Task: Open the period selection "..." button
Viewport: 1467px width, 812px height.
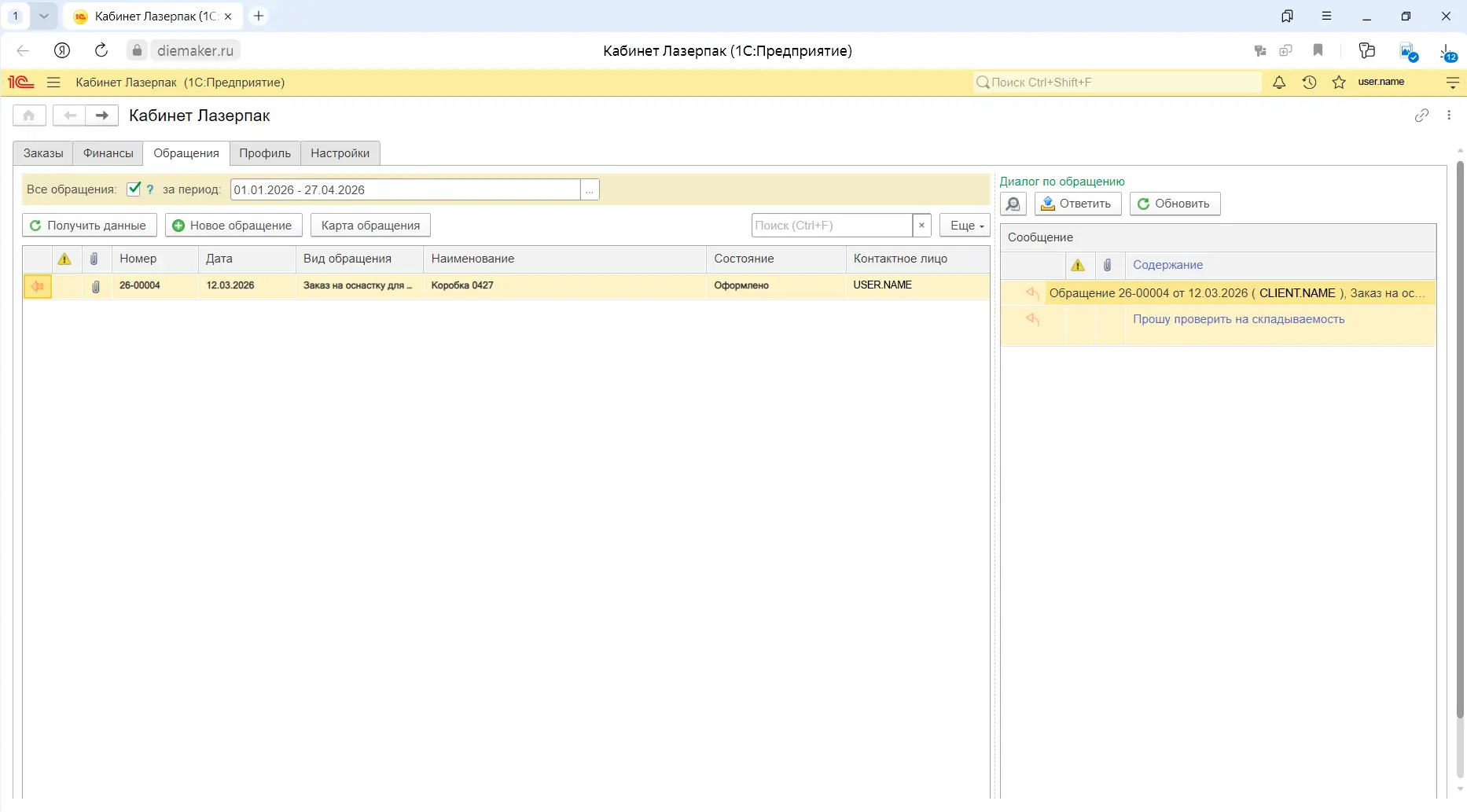Action: 590,190
